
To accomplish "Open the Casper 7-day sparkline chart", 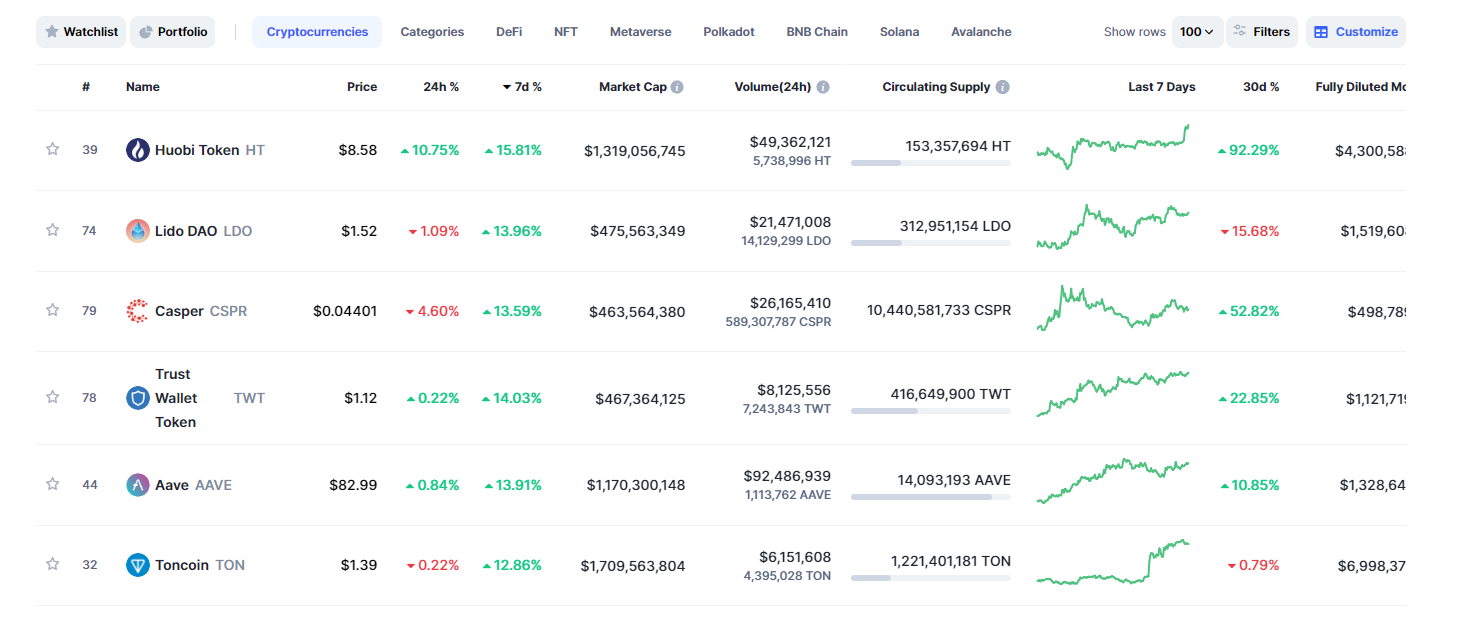I will [1113, 309].
